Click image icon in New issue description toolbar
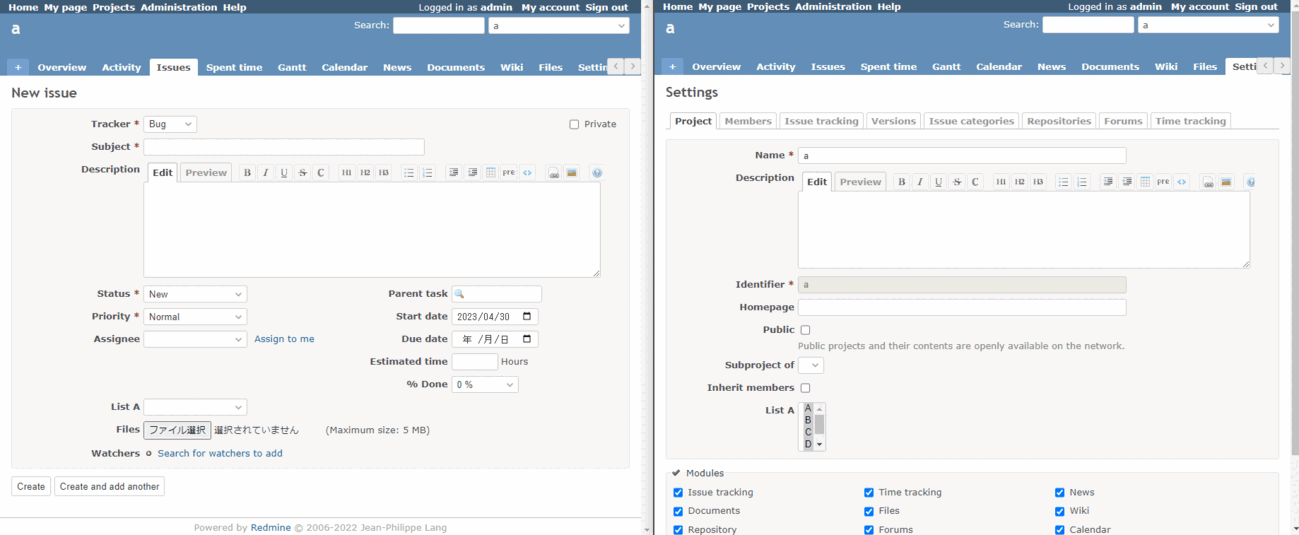This screenshot has width=1299, height=535. (572, 173)
